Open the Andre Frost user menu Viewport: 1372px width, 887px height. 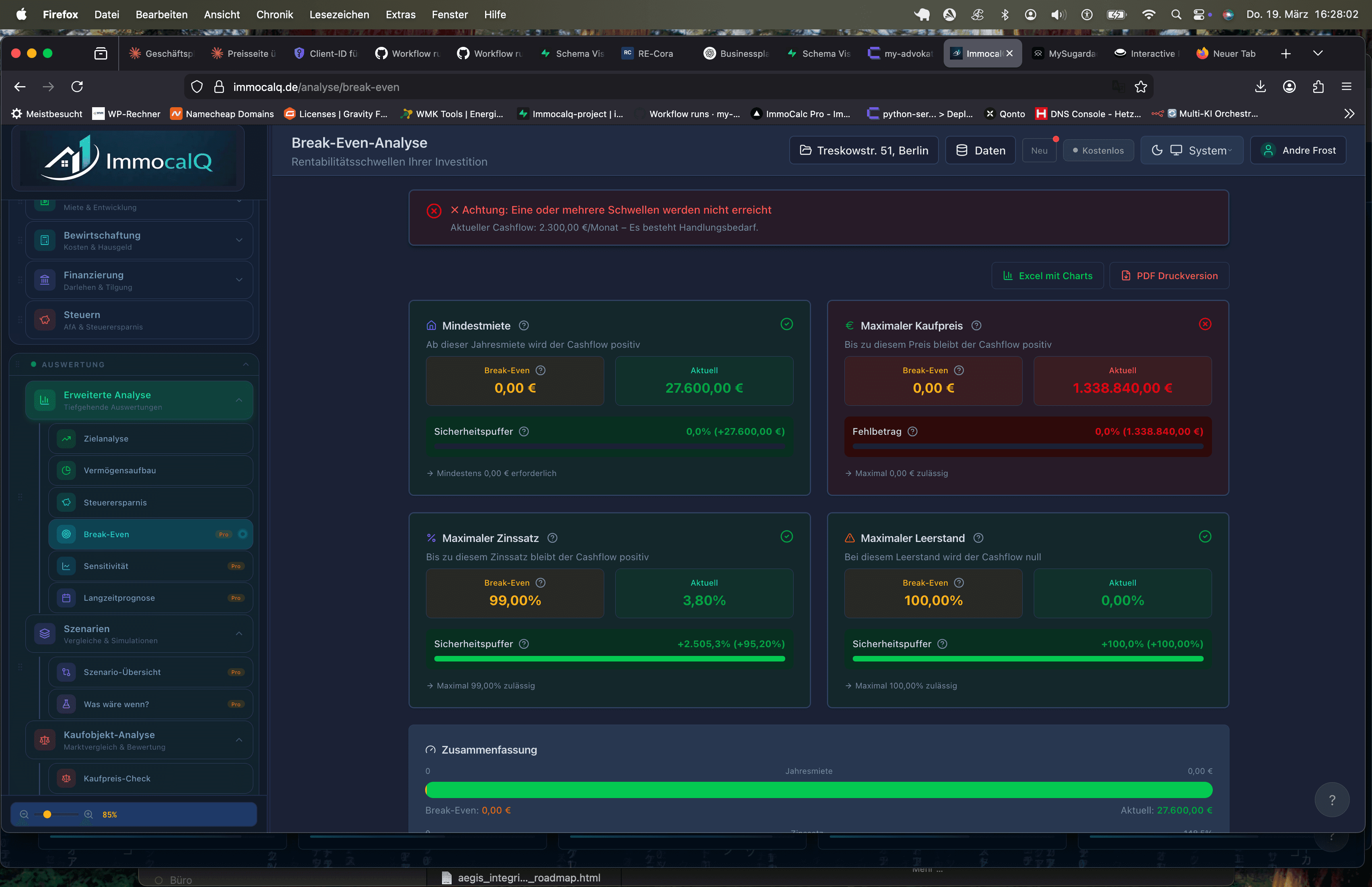click(1298, 150)
